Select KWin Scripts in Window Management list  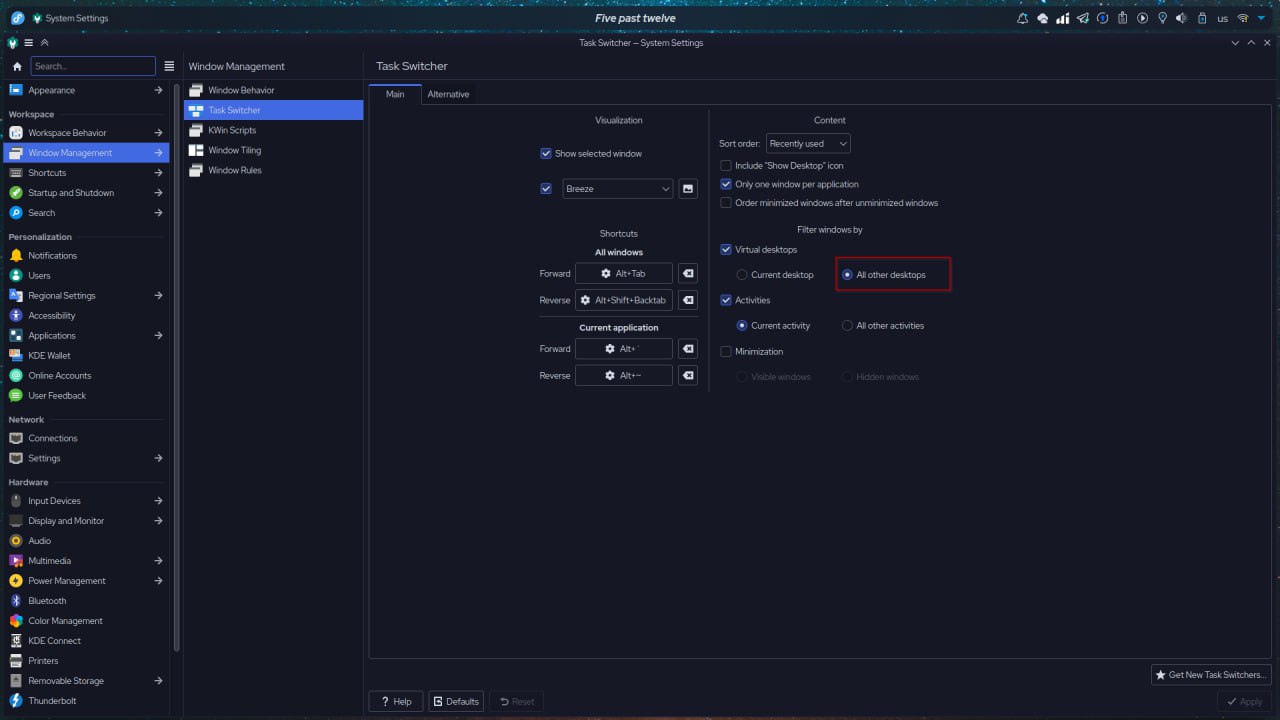click(232, 130)
